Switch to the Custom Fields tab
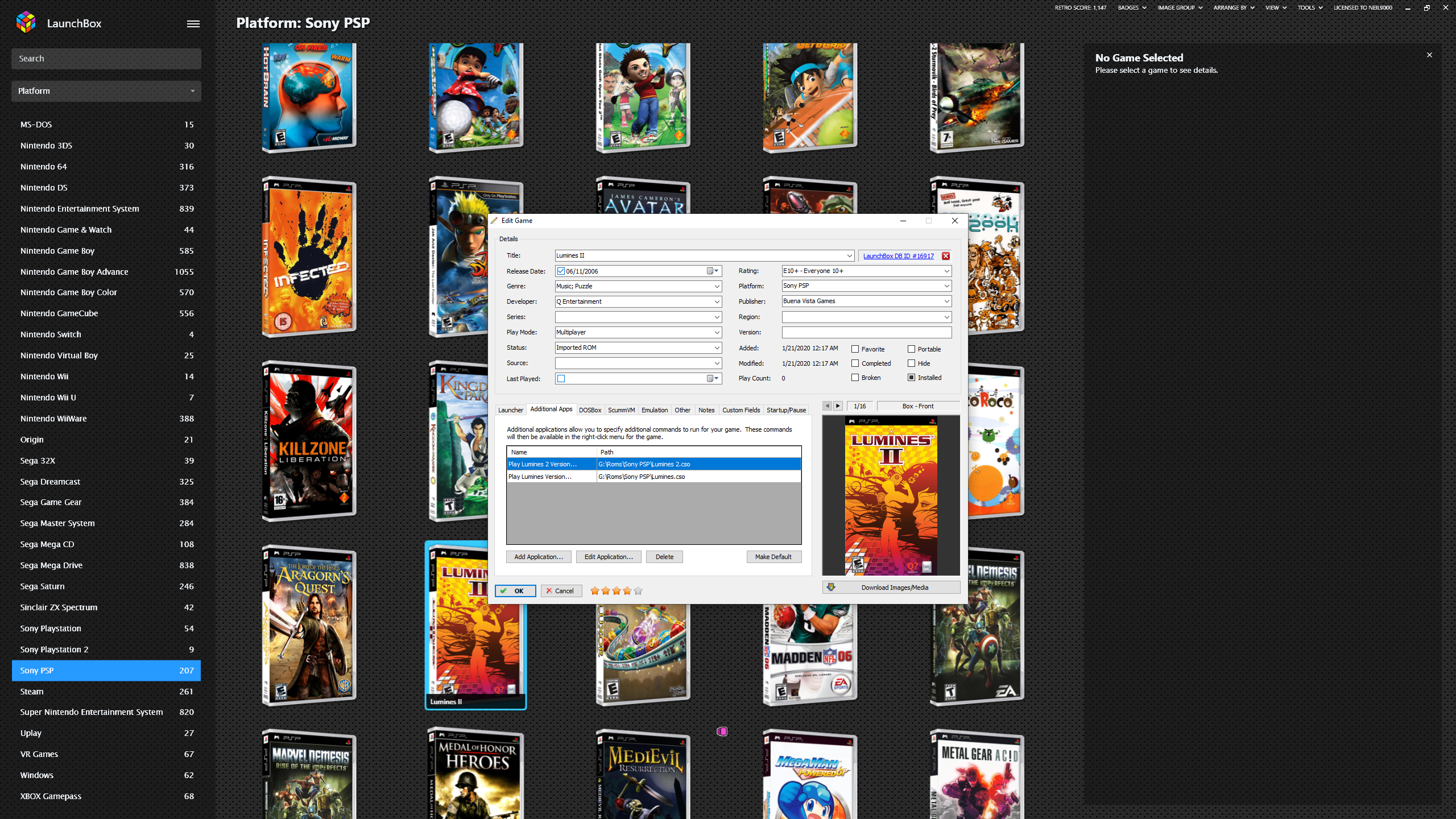1456x819 pixels. pos(741,410)
